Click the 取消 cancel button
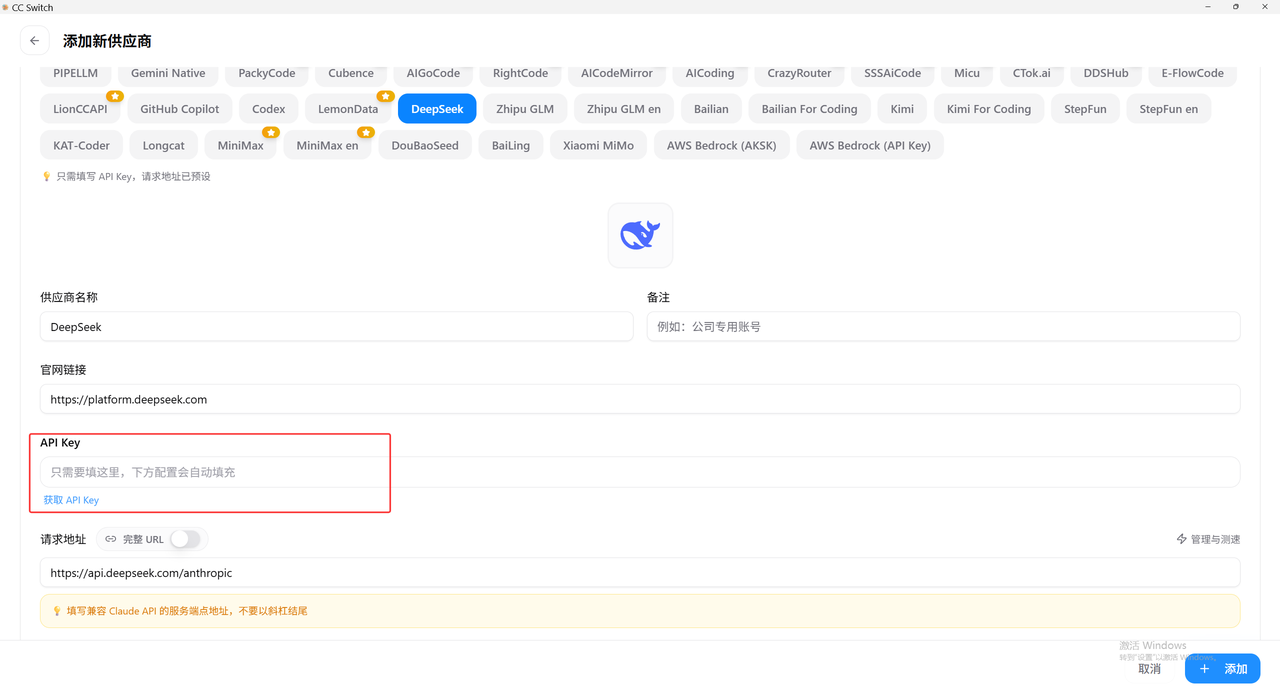Image resolution: width=1280 pixels, height=696 pixels. pyautogui.click(x=1149, y=669)
